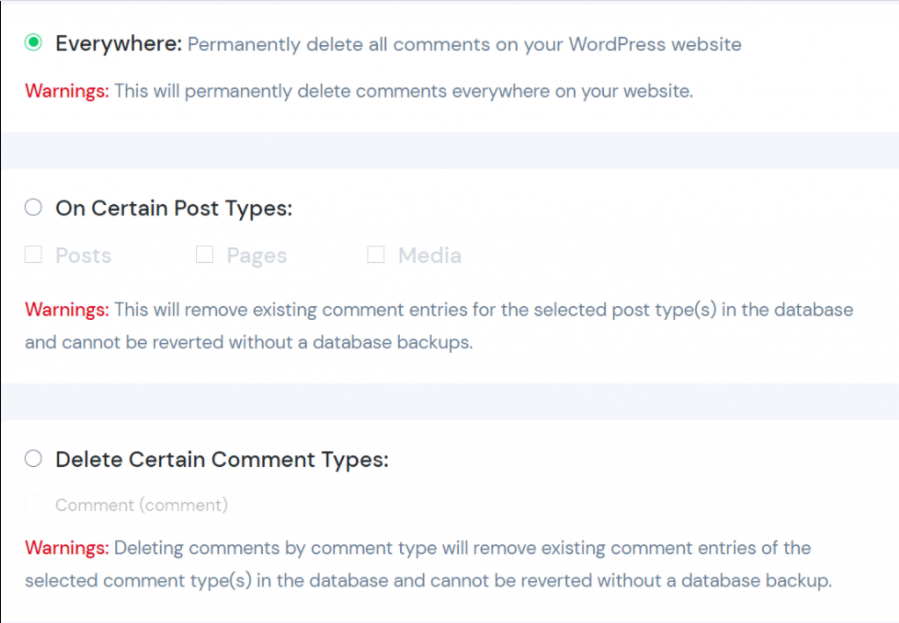Check the Pages checkbox
The width and height of the screenshot is (899, 623).
pos(205,255)
